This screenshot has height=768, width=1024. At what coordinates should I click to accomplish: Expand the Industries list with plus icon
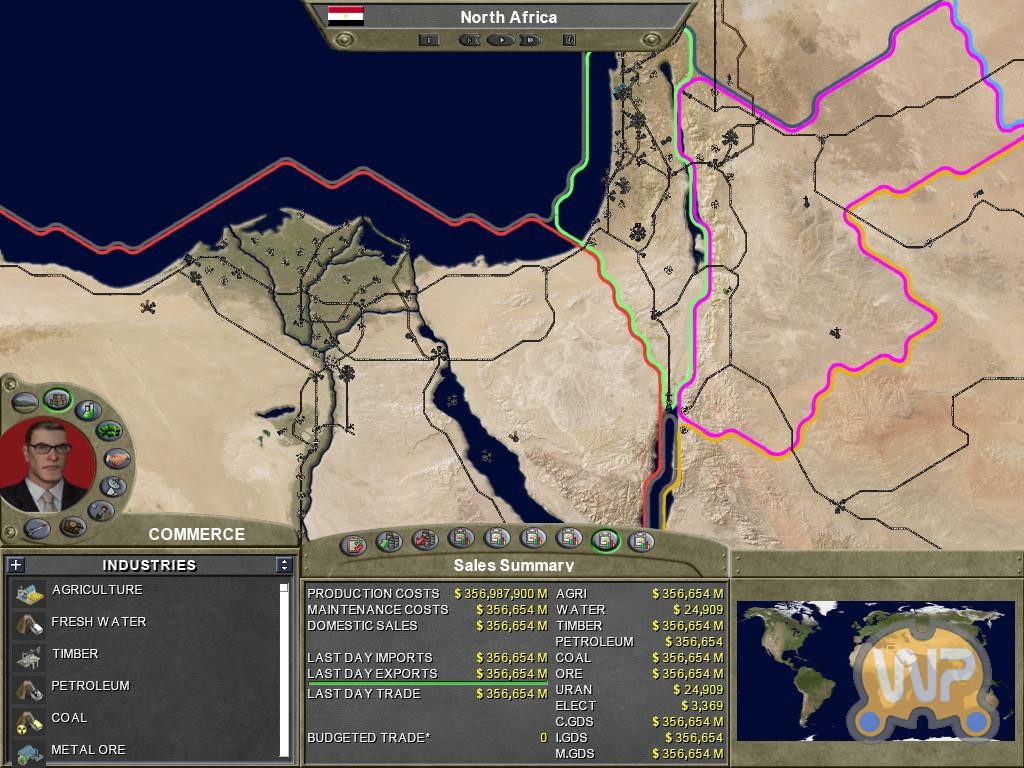tap(16, 565)
